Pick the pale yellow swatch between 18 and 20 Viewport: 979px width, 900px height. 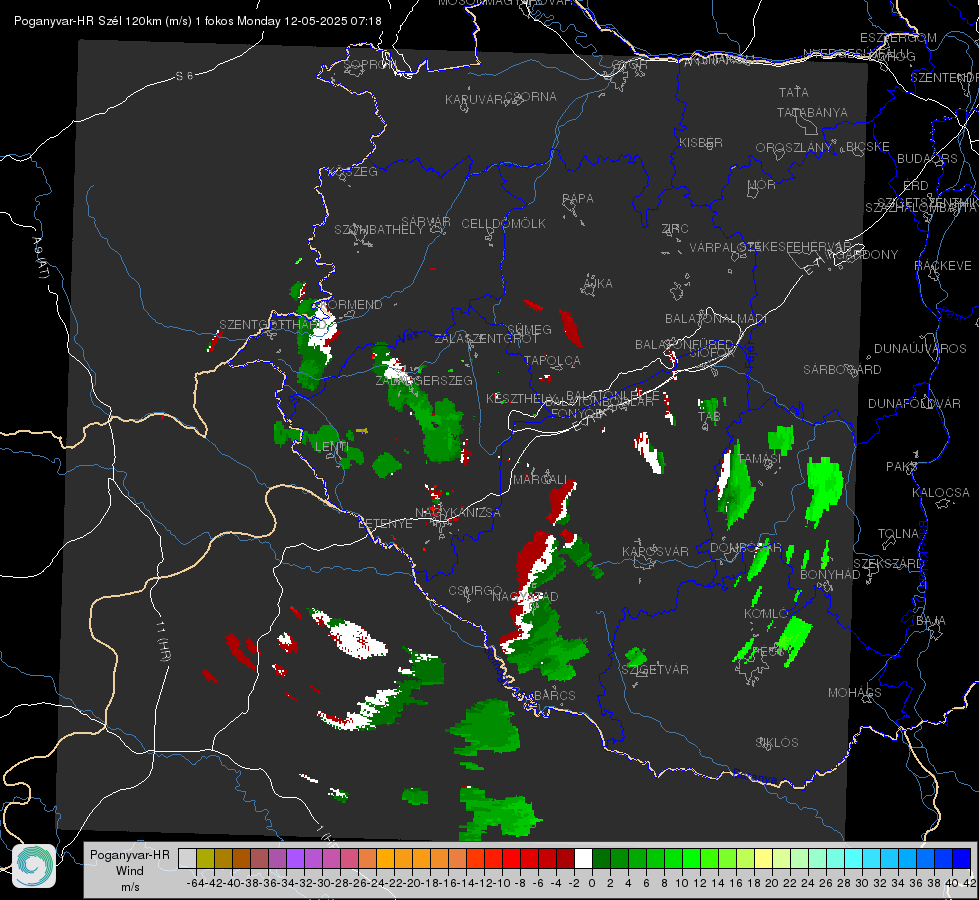click(x=763, y=858)
